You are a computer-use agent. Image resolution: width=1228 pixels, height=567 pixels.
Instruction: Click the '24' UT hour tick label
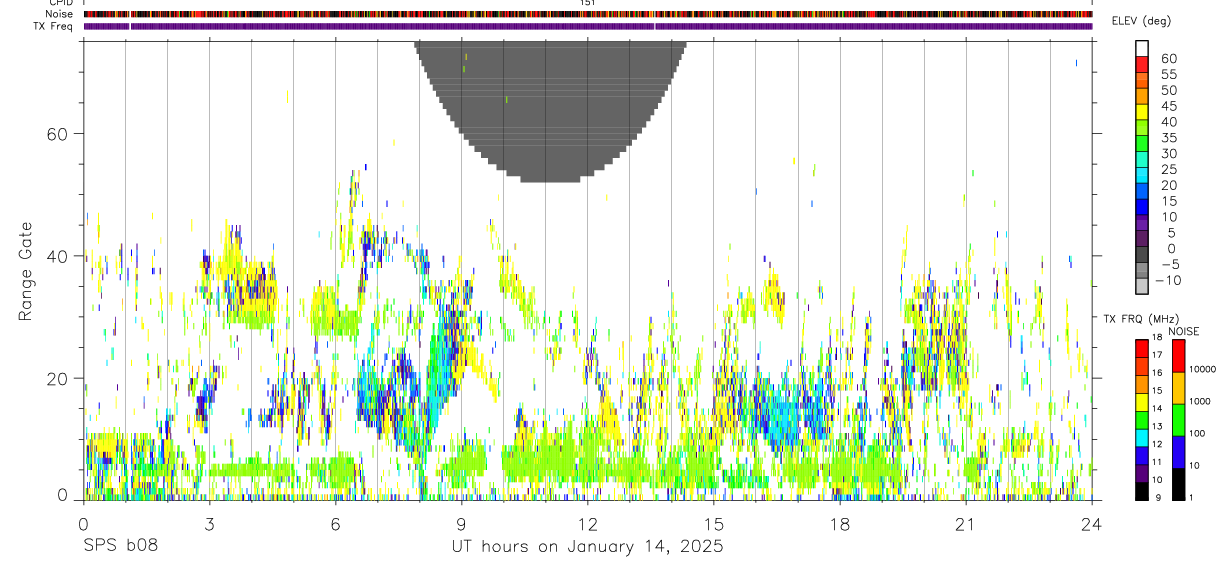(1091, 524)
